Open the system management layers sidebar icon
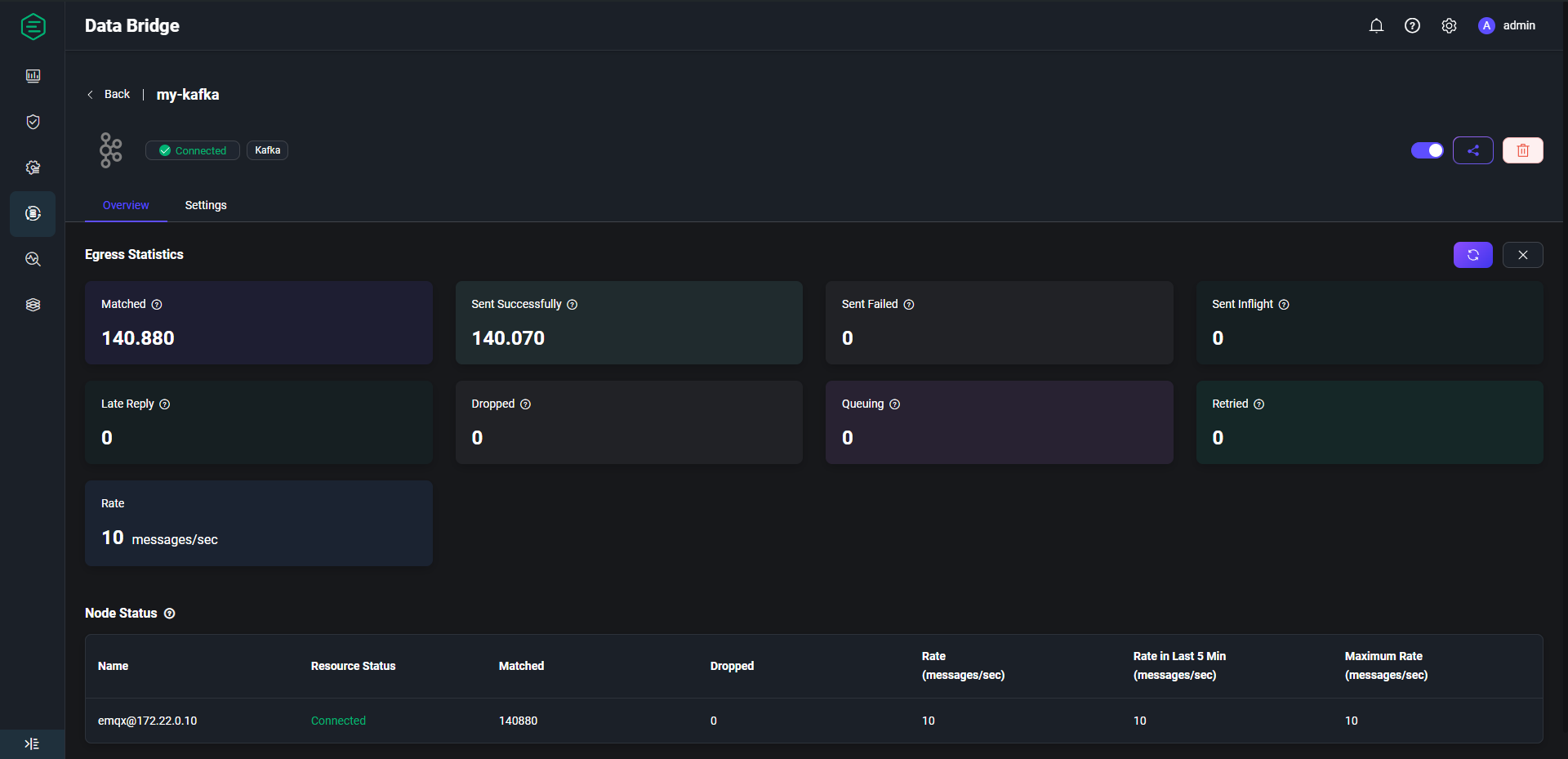 [x=33, y=305]
